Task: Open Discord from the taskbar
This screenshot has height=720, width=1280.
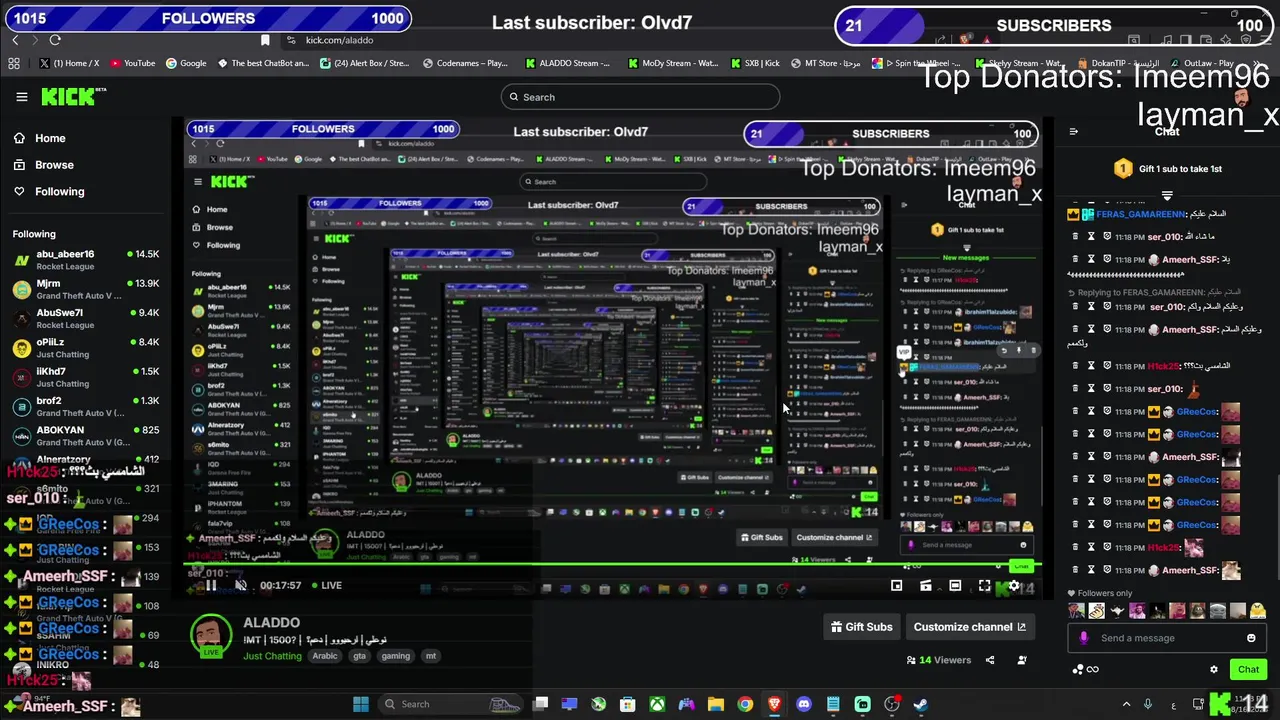Action: (x=804, y=704)
